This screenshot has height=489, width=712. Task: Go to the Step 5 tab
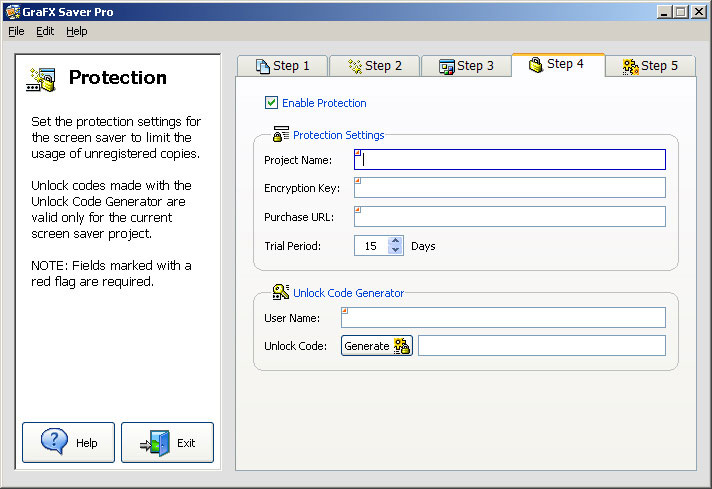650,66
